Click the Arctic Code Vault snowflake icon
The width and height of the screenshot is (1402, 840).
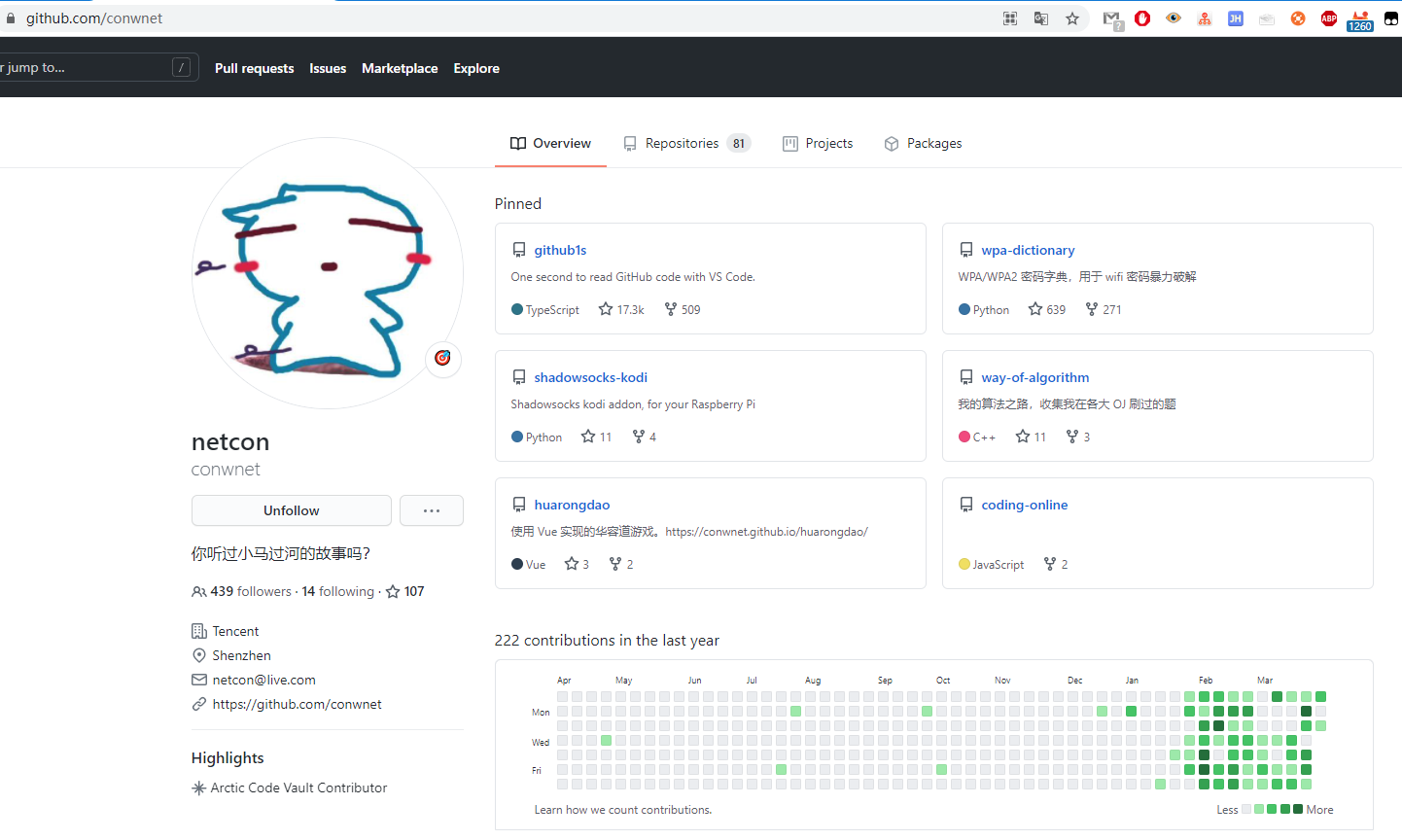198,787
